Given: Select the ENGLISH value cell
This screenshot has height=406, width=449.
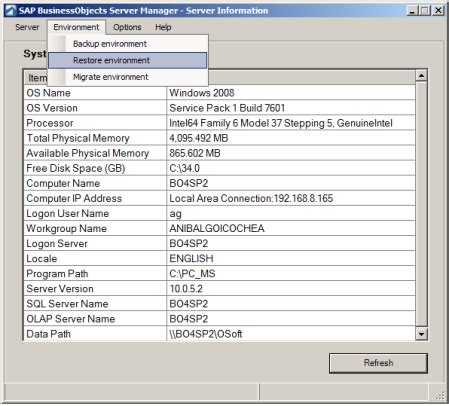Looking at the screenshot, I should [x=291, y=258].
